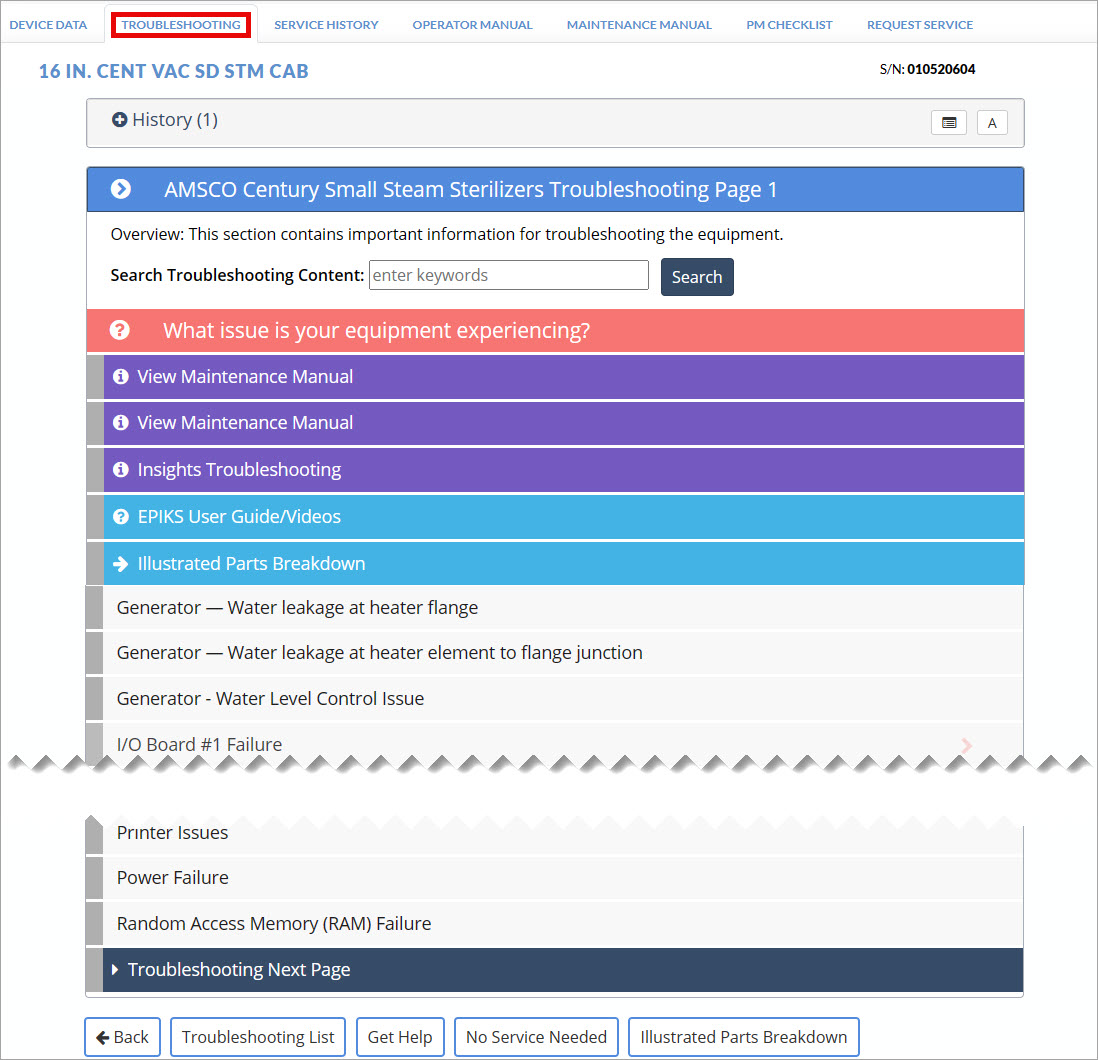Select 'Random Access Memory (RAM) Failure' row
Viewport: 1098px width, 1060px height.
click(563, 924)
